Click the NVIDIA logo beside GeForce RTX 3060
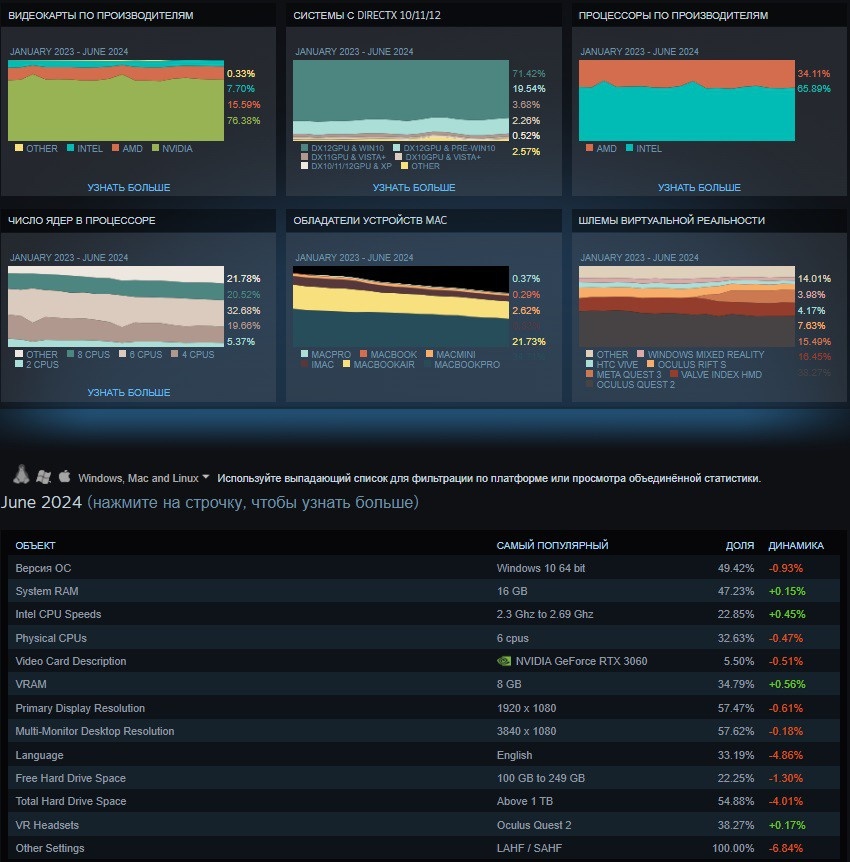Image resolution: width=850 pixels, height=862 pixels. [504, 661]
